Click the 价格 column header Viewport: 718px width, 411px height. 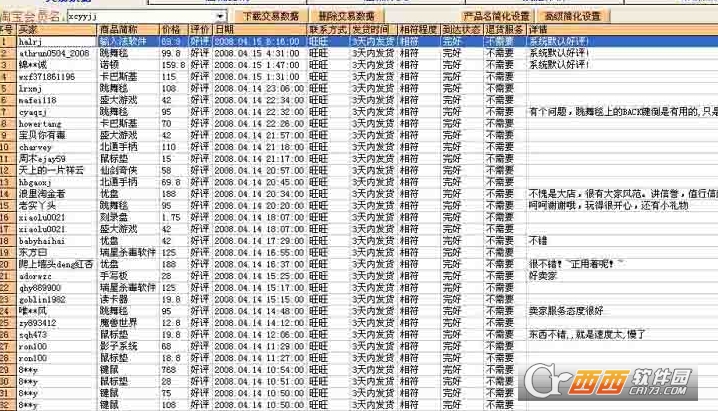pos(174,30)
